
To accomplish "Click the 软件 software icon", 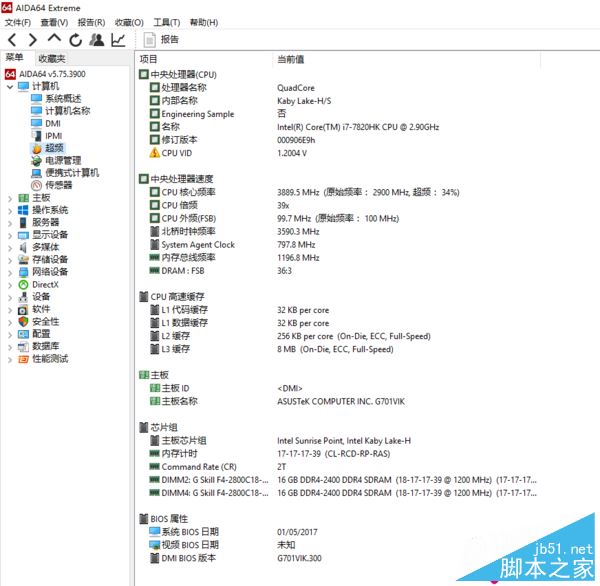I will tap(23, 309).
